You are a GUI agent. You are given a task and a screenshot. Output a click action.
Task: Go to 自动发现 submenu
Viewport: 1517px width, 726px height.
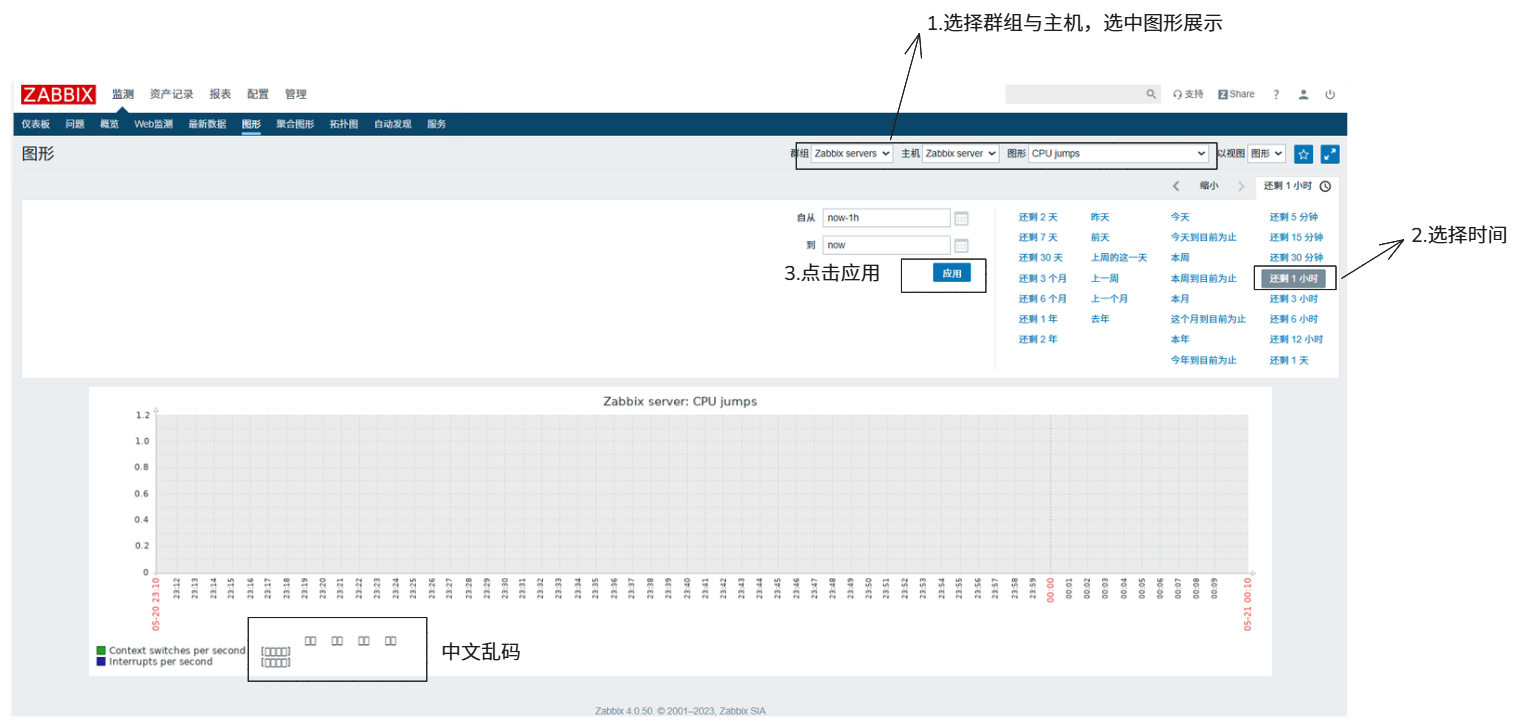click(x=393, y=124)
